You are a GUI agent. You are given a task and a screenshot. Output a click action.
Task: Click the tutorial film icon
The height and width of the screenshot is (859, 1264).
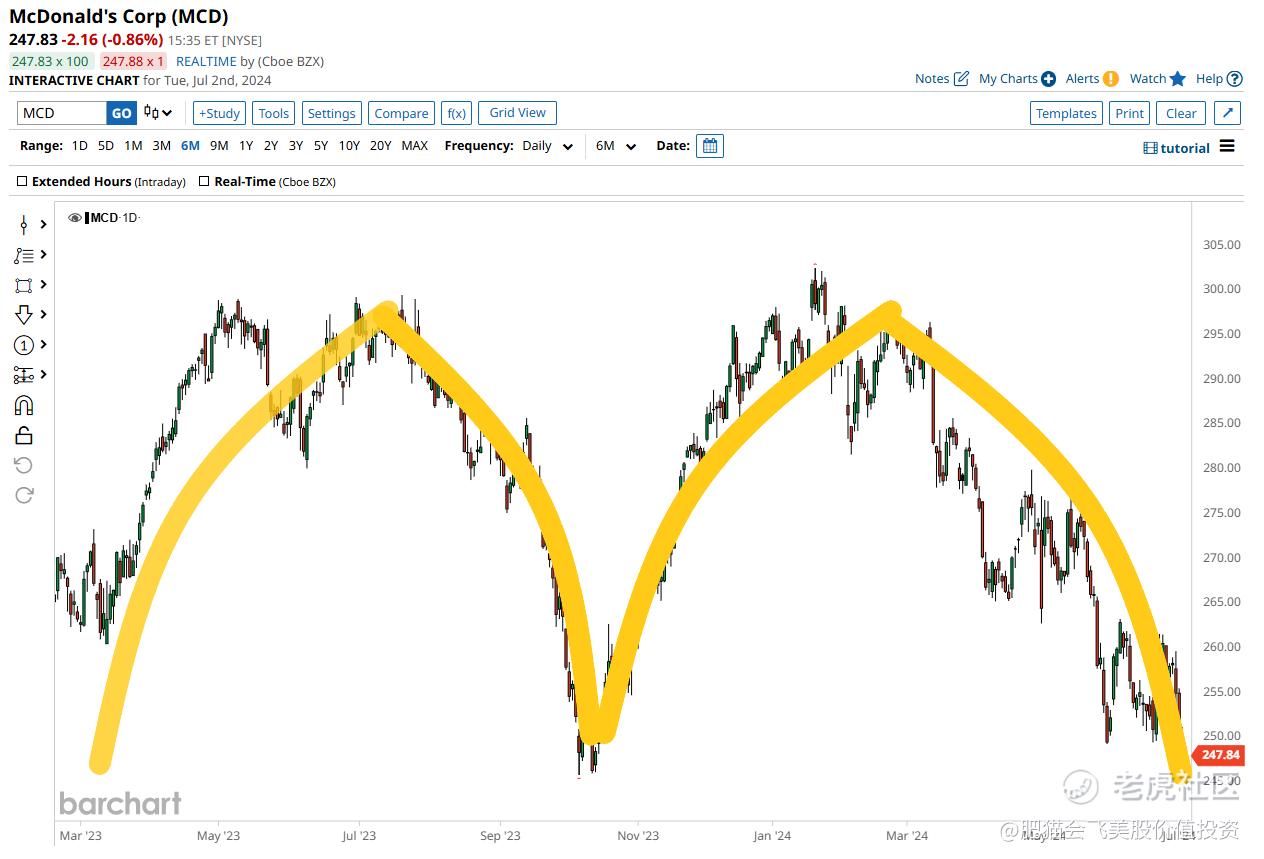[x=1150, y=148]
